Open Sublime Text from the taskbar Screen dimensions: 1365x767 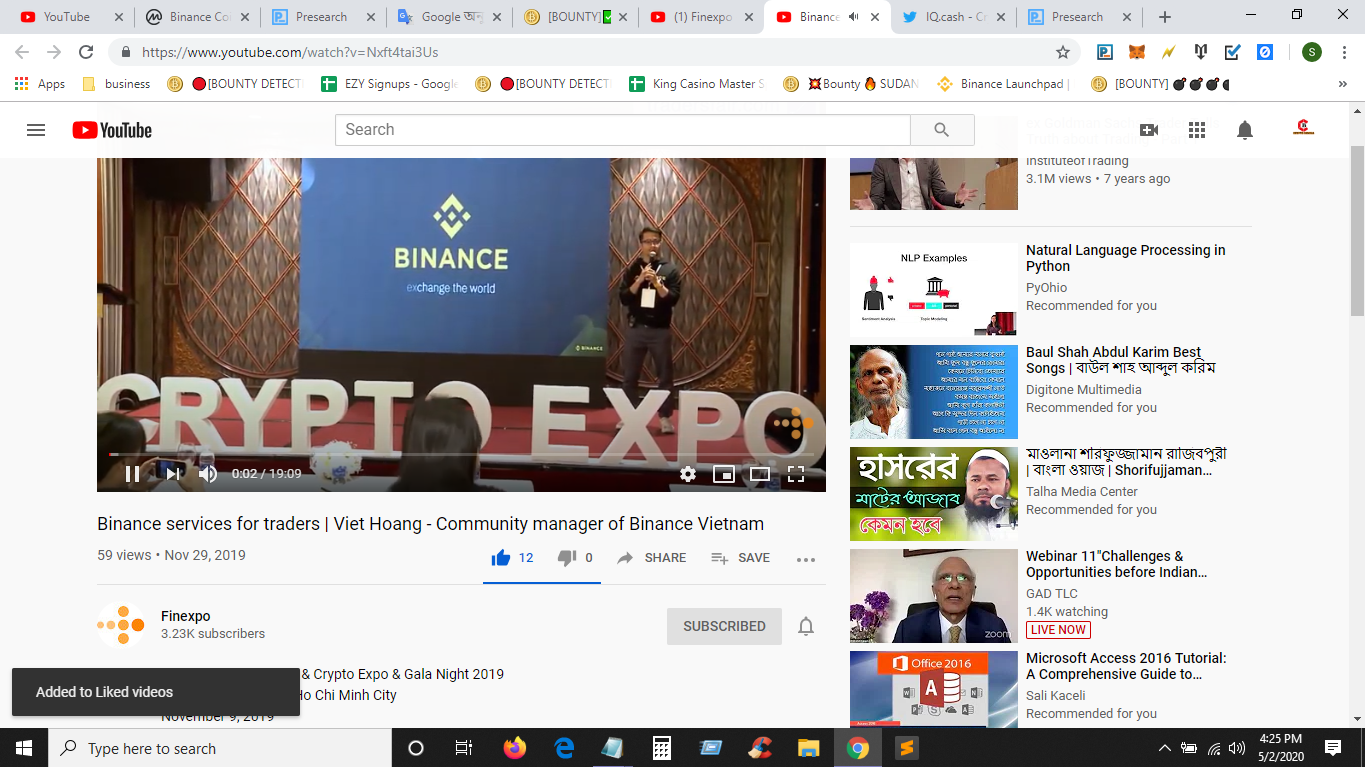pyautogui.click(x=907, y=748)
